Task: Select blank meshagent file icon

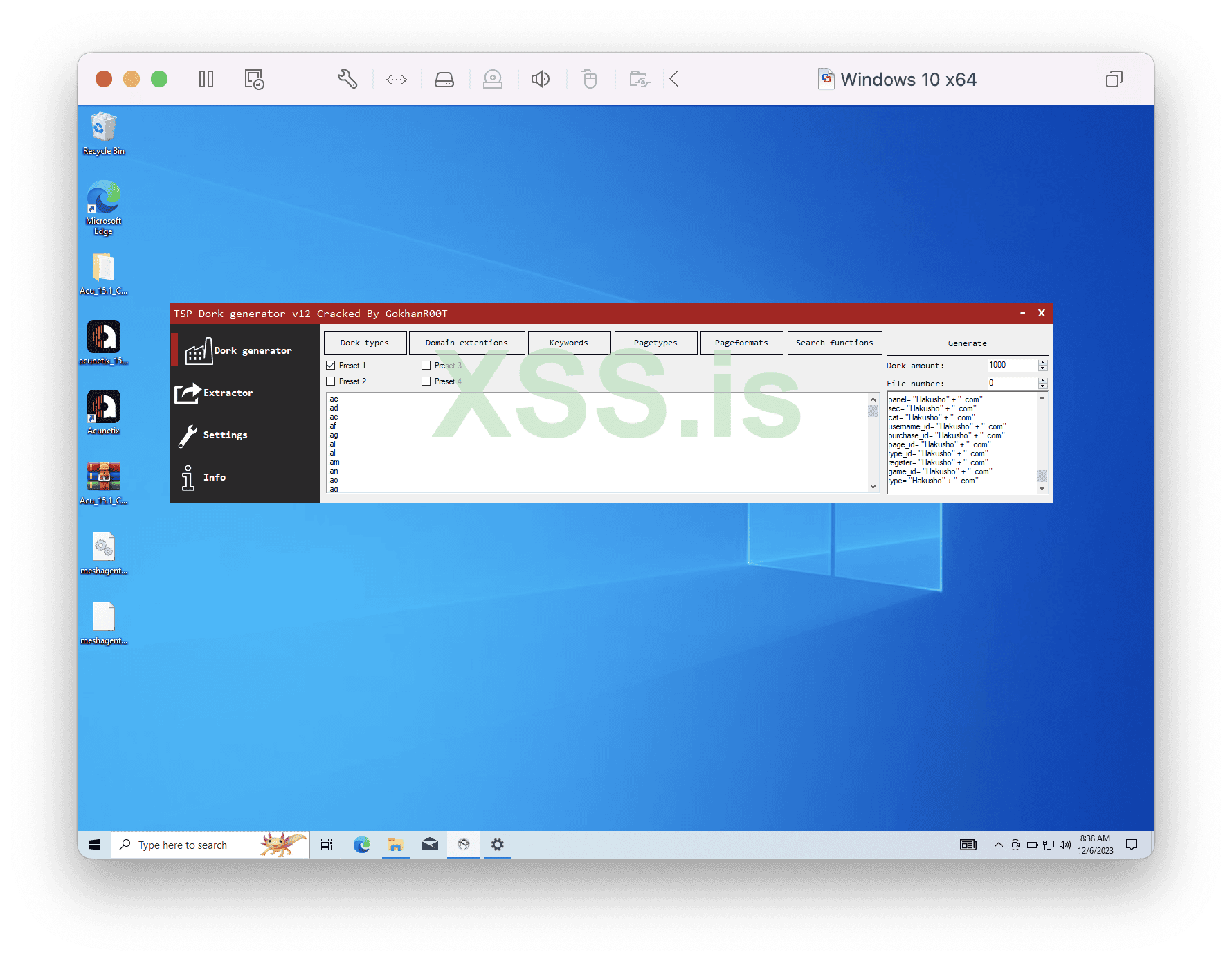Action: pos(104,623)
